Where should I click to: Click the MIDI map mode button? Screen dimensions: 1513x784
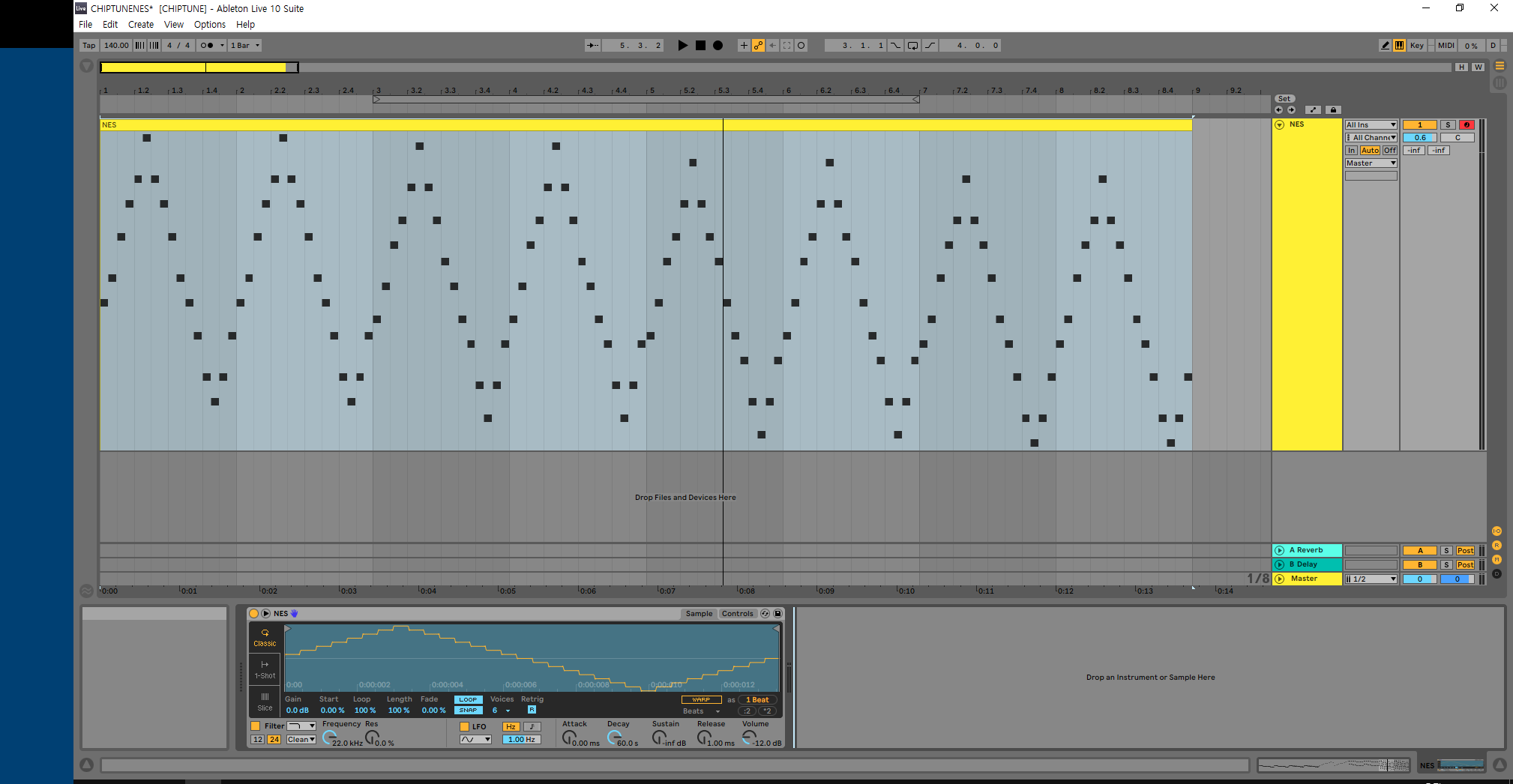coord(1446,46)
